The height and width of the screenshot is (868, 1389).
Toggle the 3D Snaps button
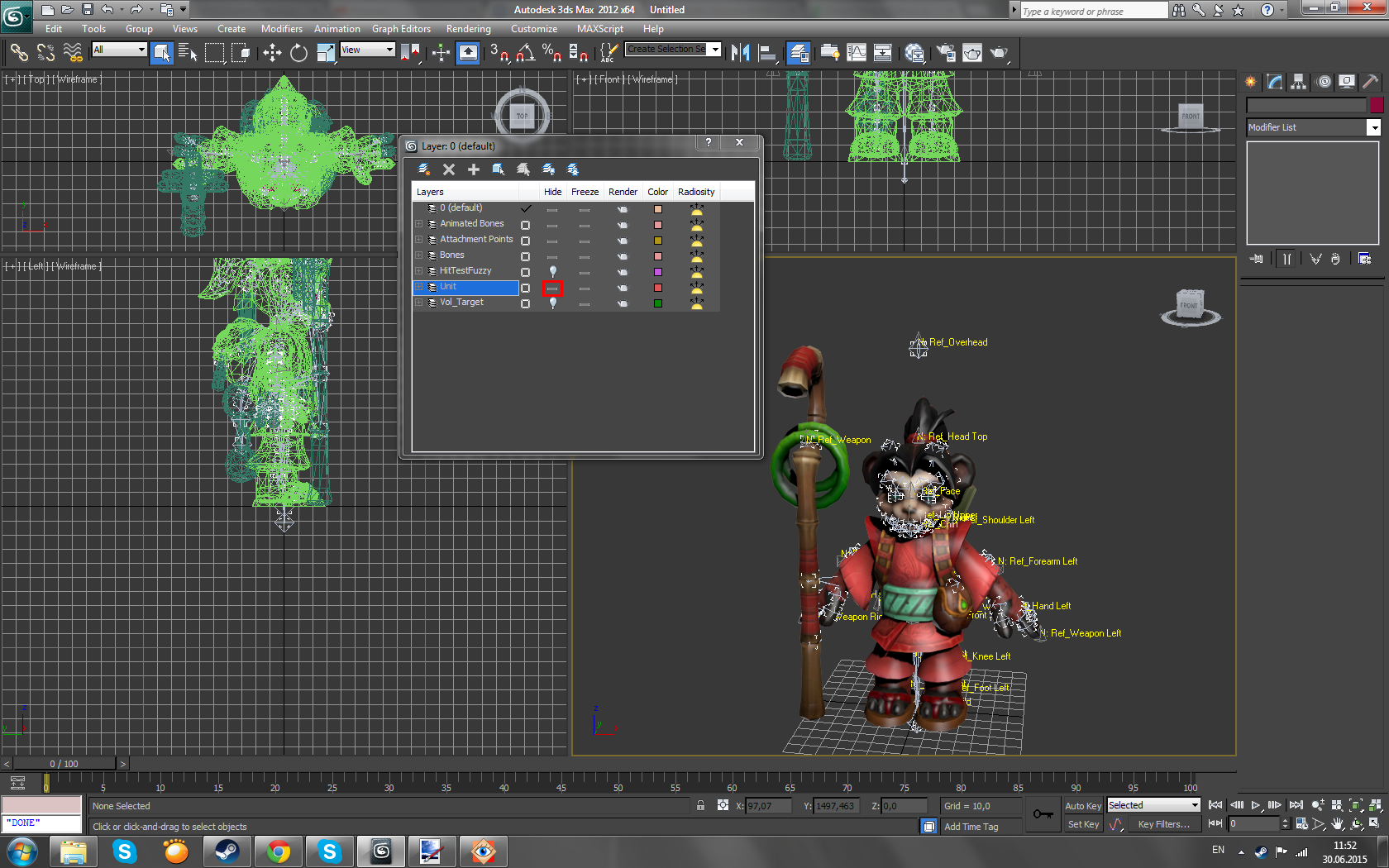pos(499,53)
